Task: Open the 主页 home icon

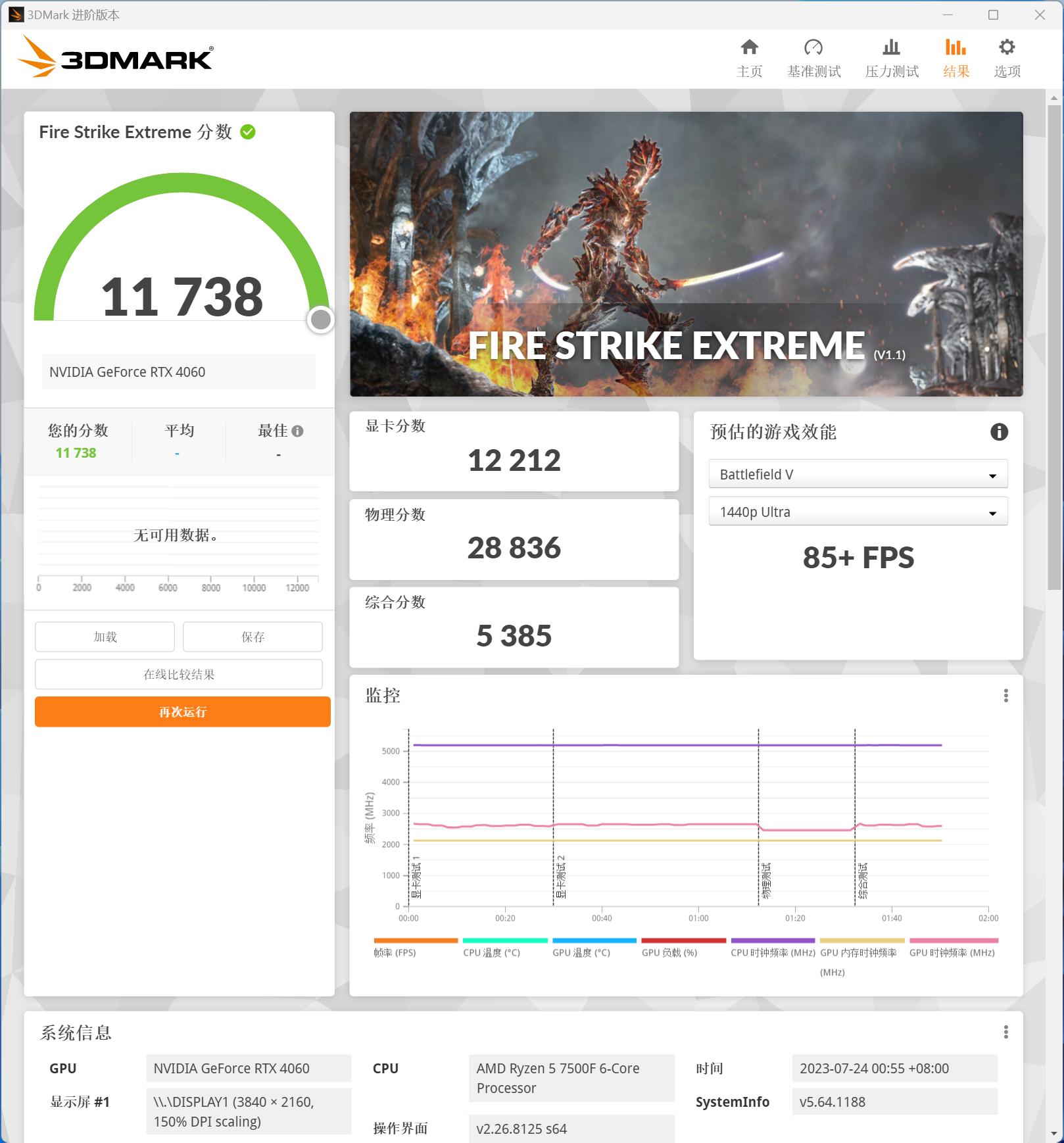Action: coord(749,47)
